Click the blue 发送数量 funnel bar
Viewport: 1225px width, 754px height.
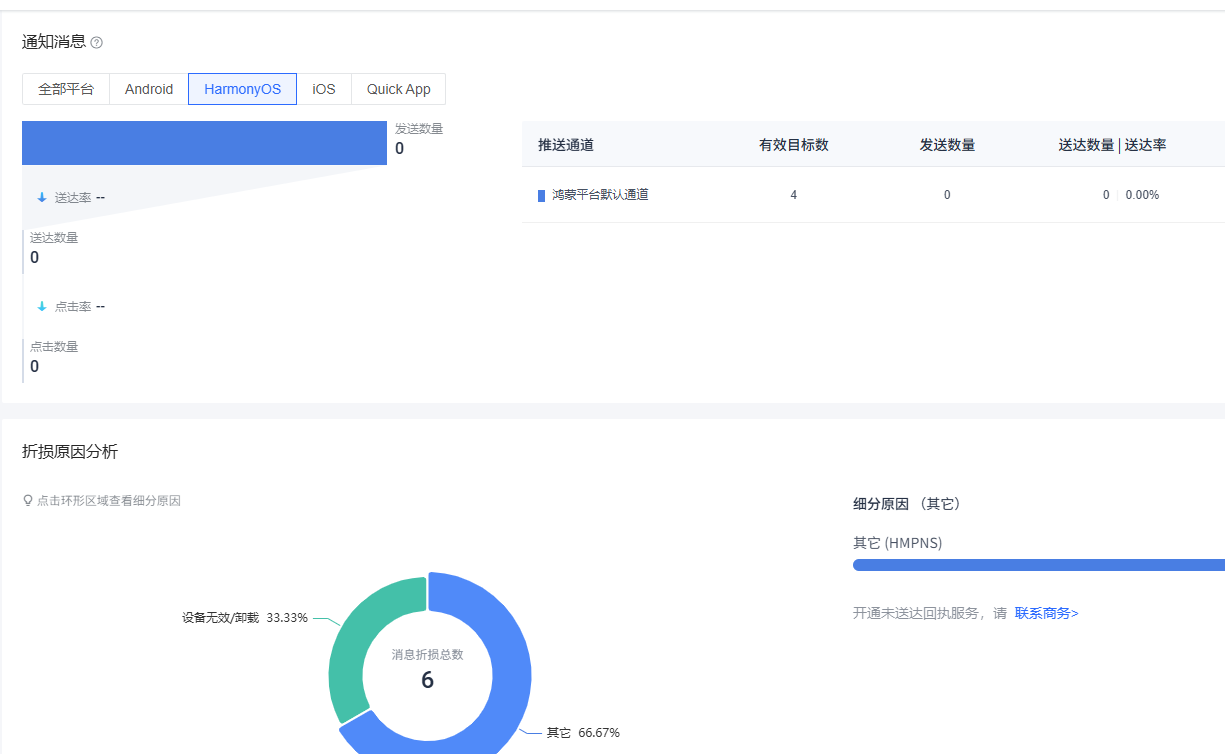coord(204,143)
